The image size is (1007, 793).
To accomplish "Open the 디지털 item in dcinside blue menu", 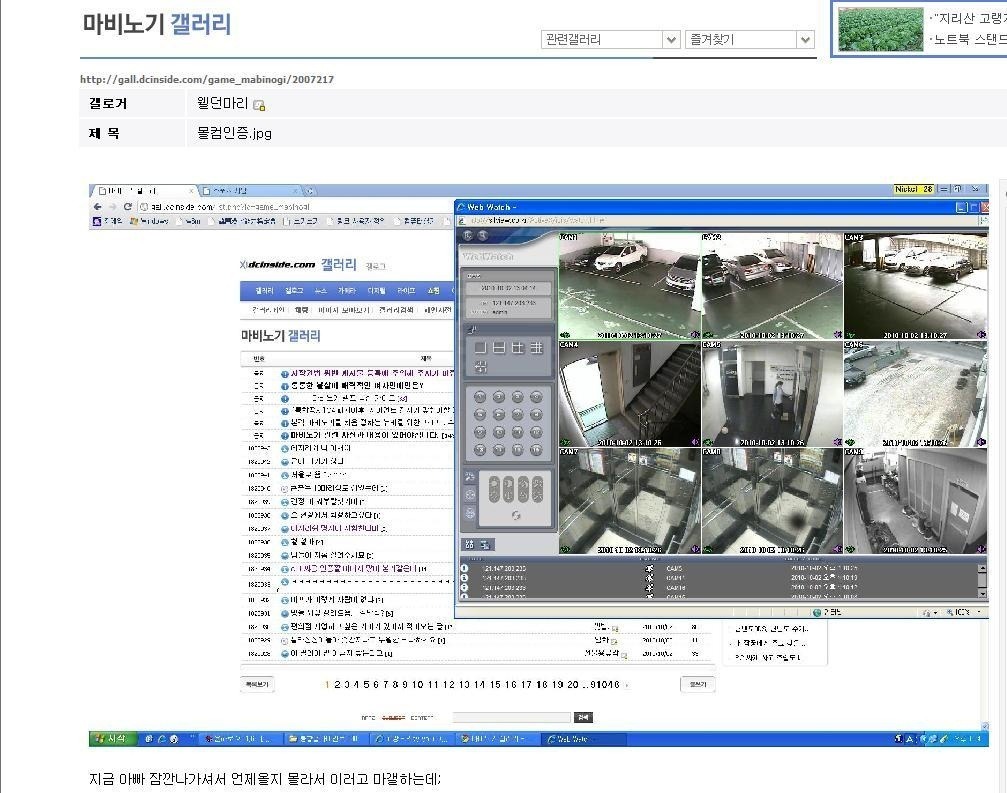I will click(376, 291).
